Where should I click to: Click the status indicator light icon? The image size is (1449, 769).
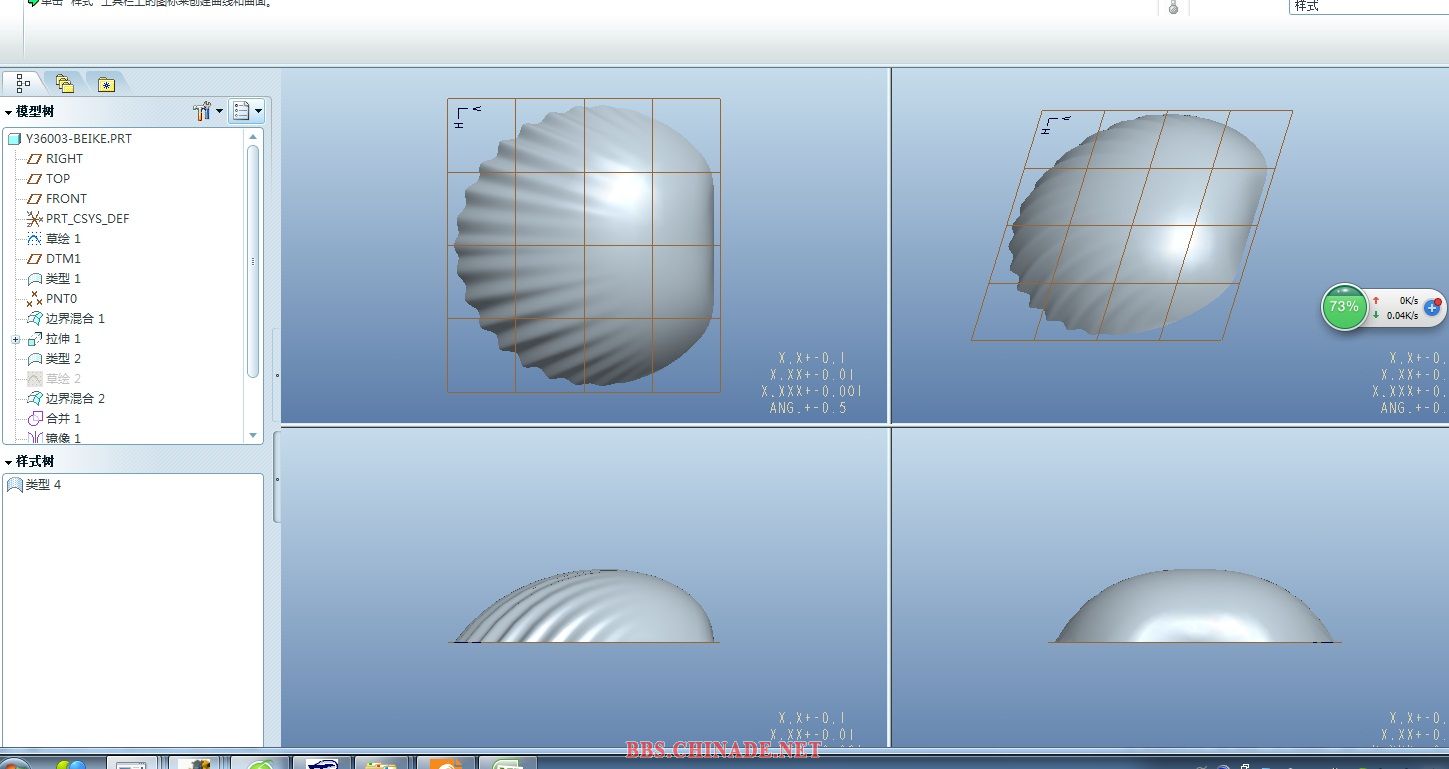point(1174,7)
